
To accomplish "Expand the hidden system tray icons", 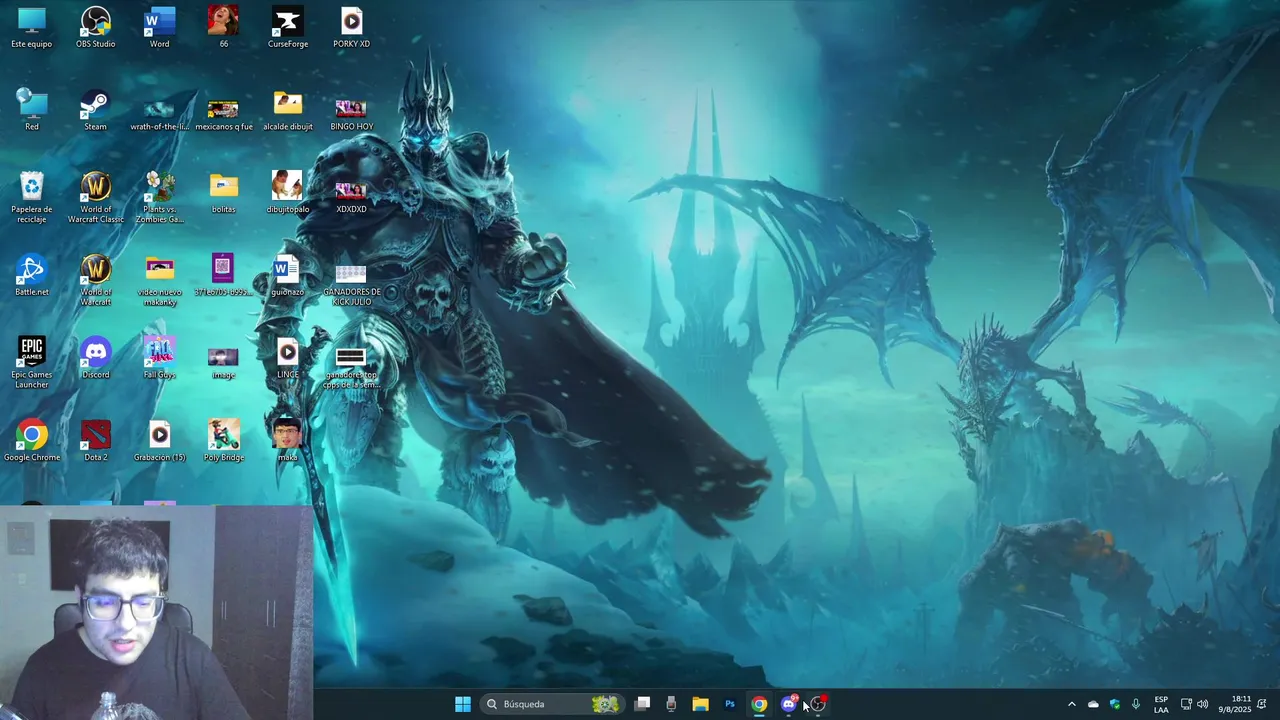I will (1072, 704).
